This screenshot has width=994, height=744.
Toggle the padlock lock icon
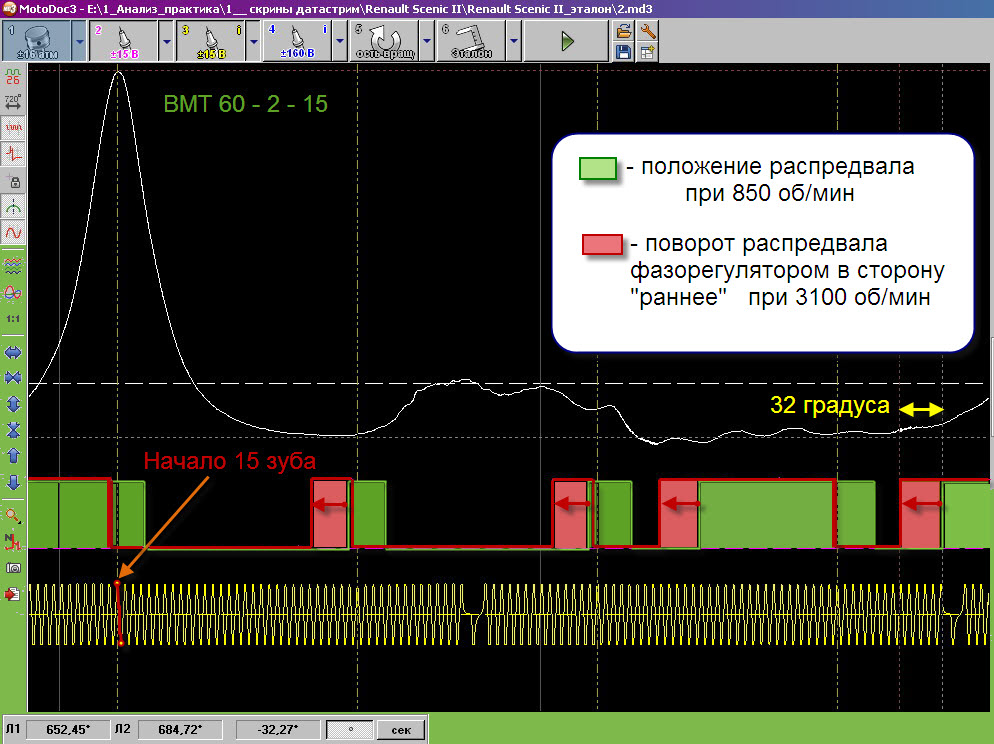click(13, 182)
